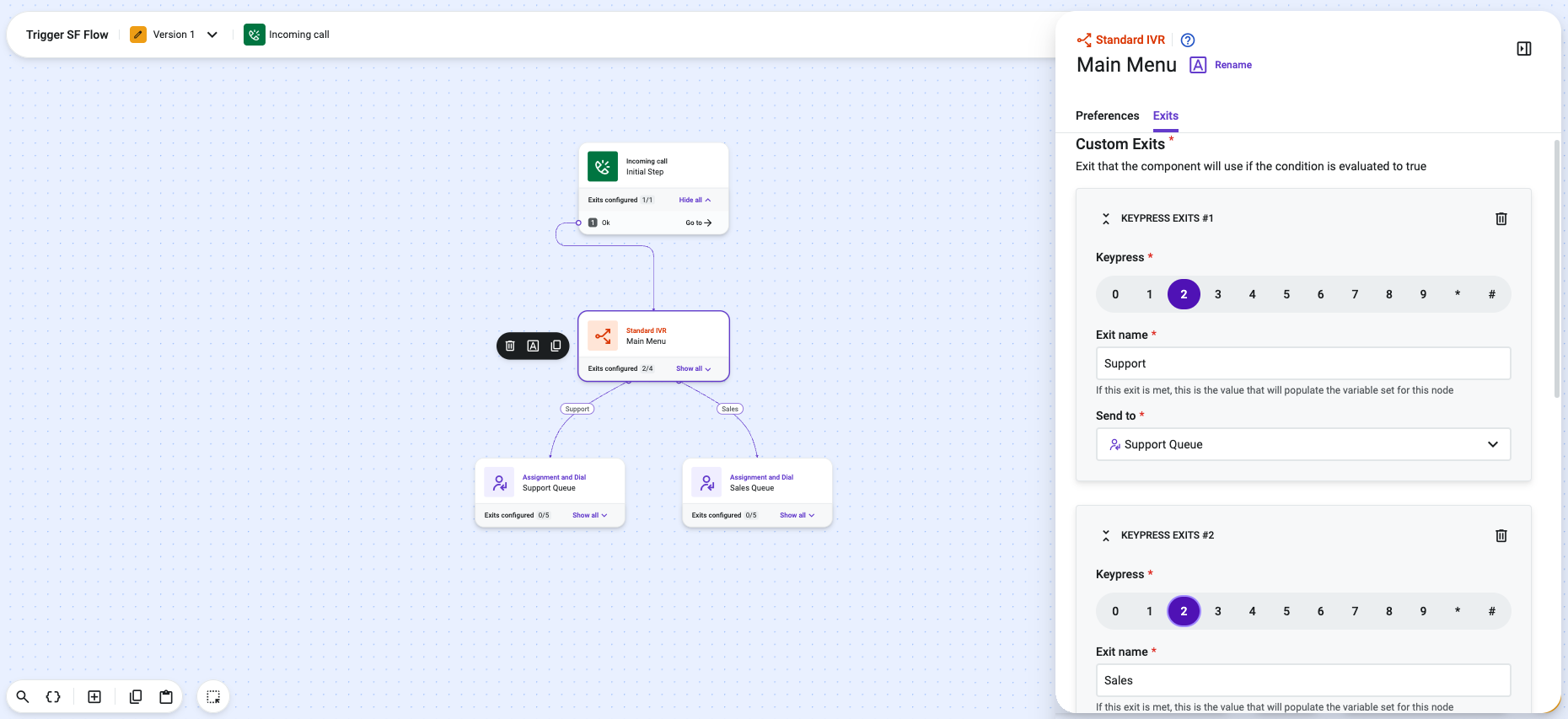Viewport: 1568px width, 719px height.
Task: Click the Sales exit label on the canvas
Action: click(x=730, y=409)
